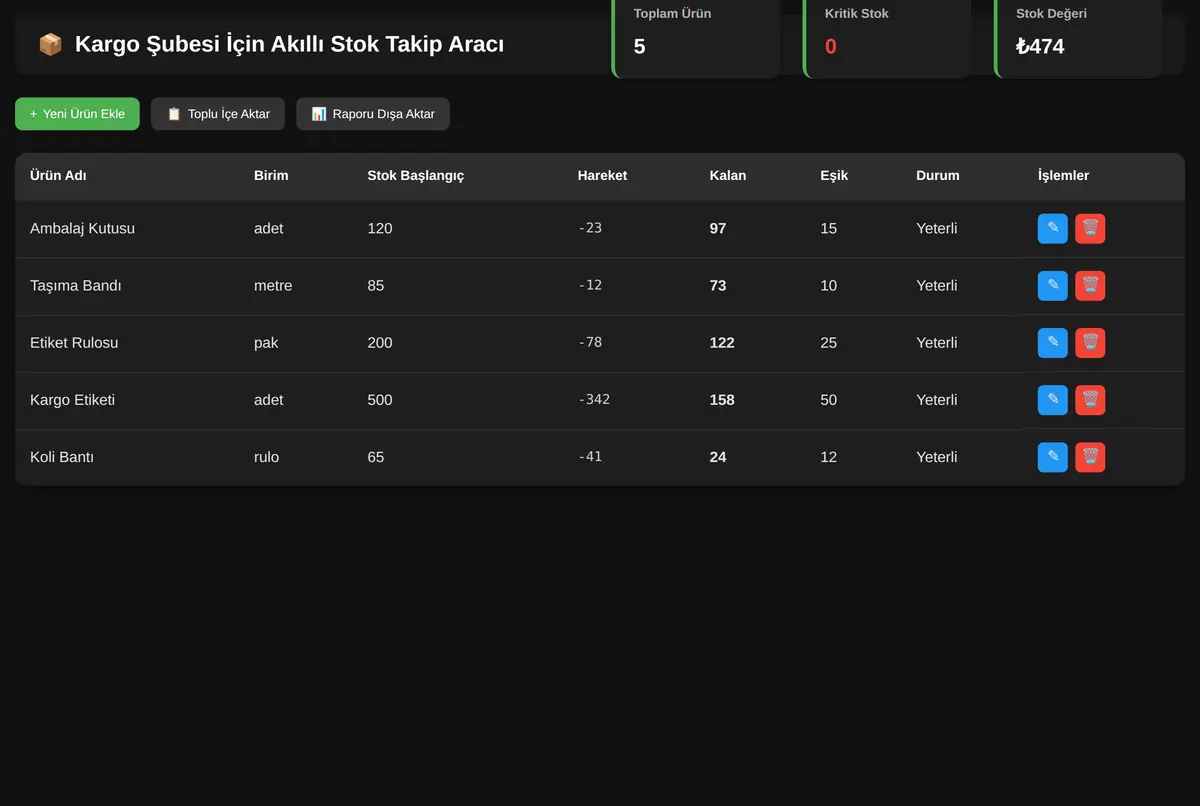Click the unit cell reading rulo
Image resolution: width=1200 pixels, height=806 pixels.
click(266, 457)
